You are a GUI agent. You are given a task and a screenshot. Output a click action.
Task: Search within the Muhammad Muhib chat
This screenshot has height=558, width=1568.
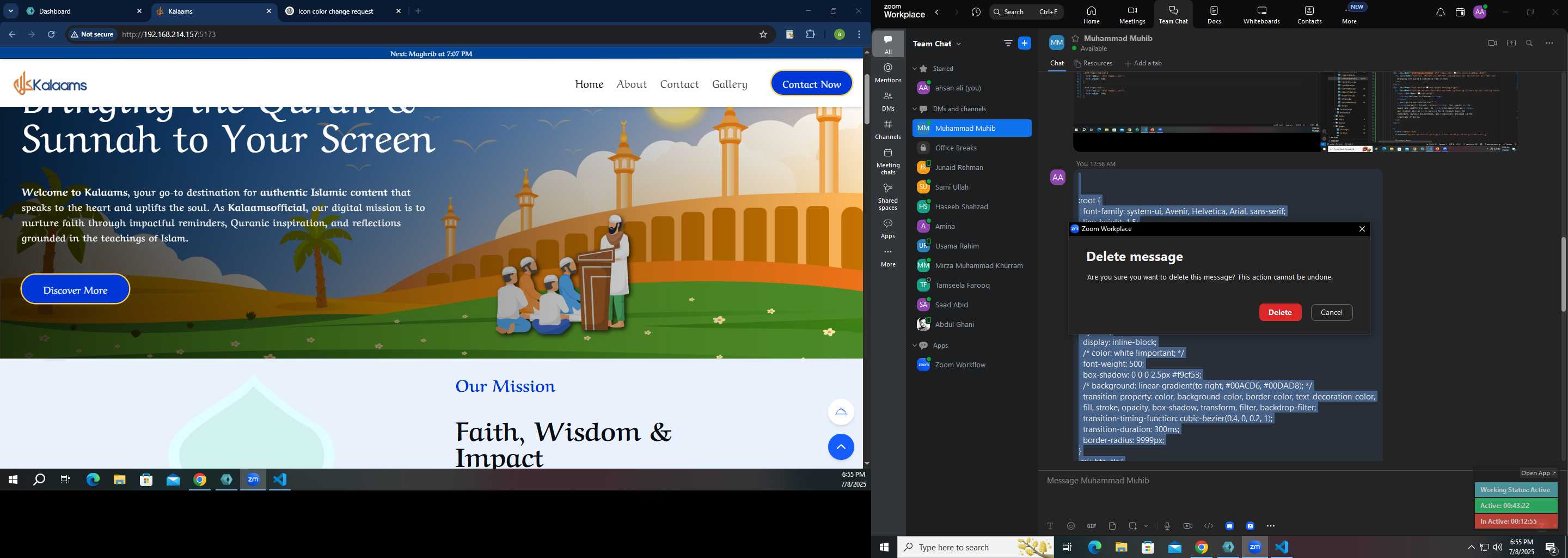tap(1530, 43)
